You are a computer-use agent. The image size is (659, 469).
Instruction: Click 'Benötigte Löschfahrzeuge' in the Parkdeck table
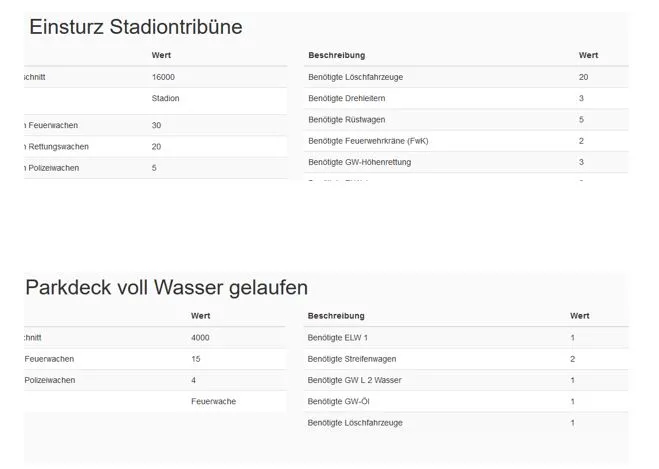coord(355,423)
